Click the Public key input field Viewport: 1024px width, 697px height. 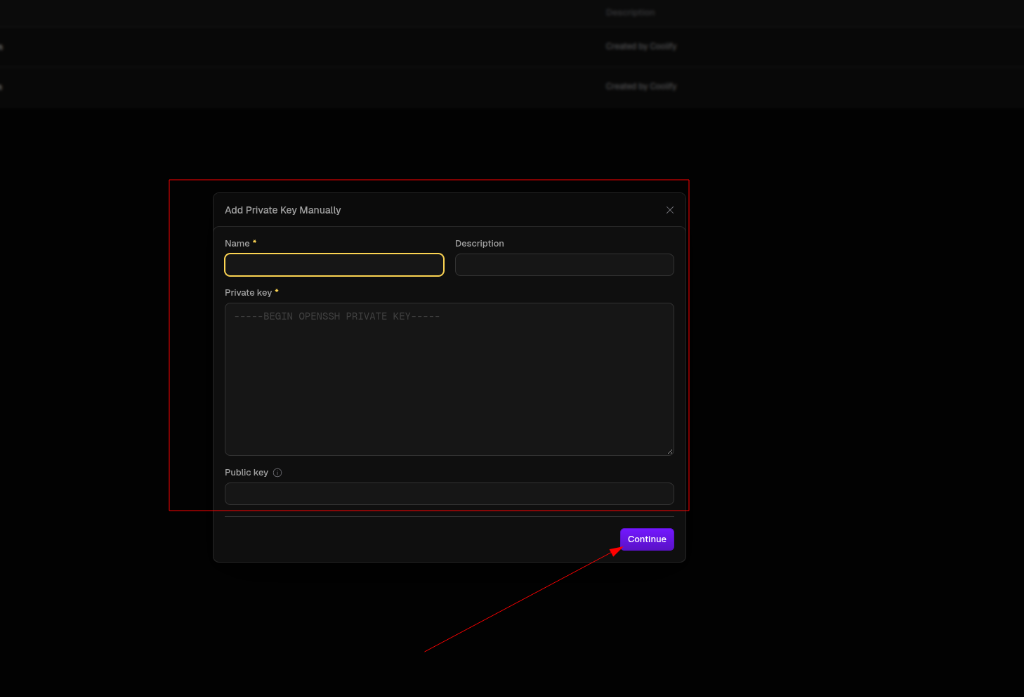449,493
